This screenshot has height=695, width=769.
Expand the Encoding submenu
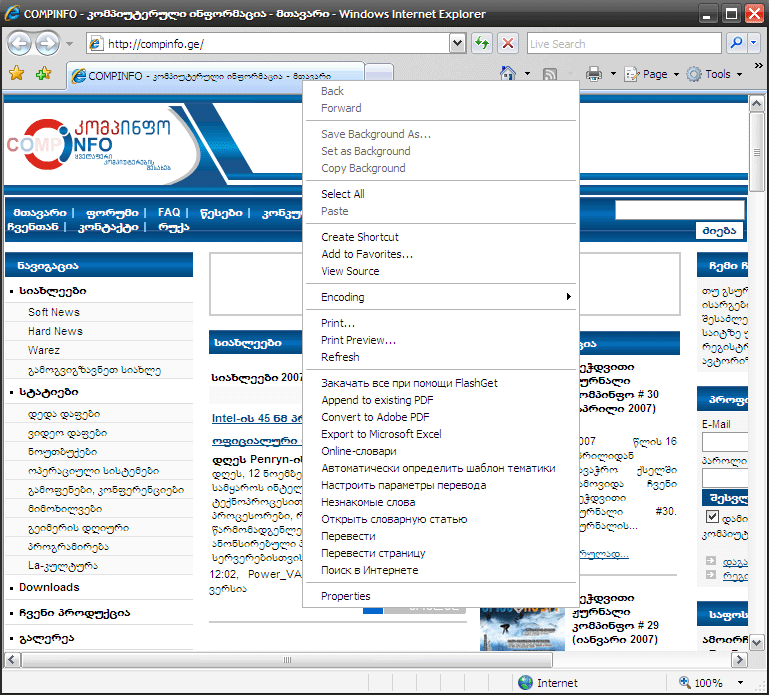click(441, 297)
